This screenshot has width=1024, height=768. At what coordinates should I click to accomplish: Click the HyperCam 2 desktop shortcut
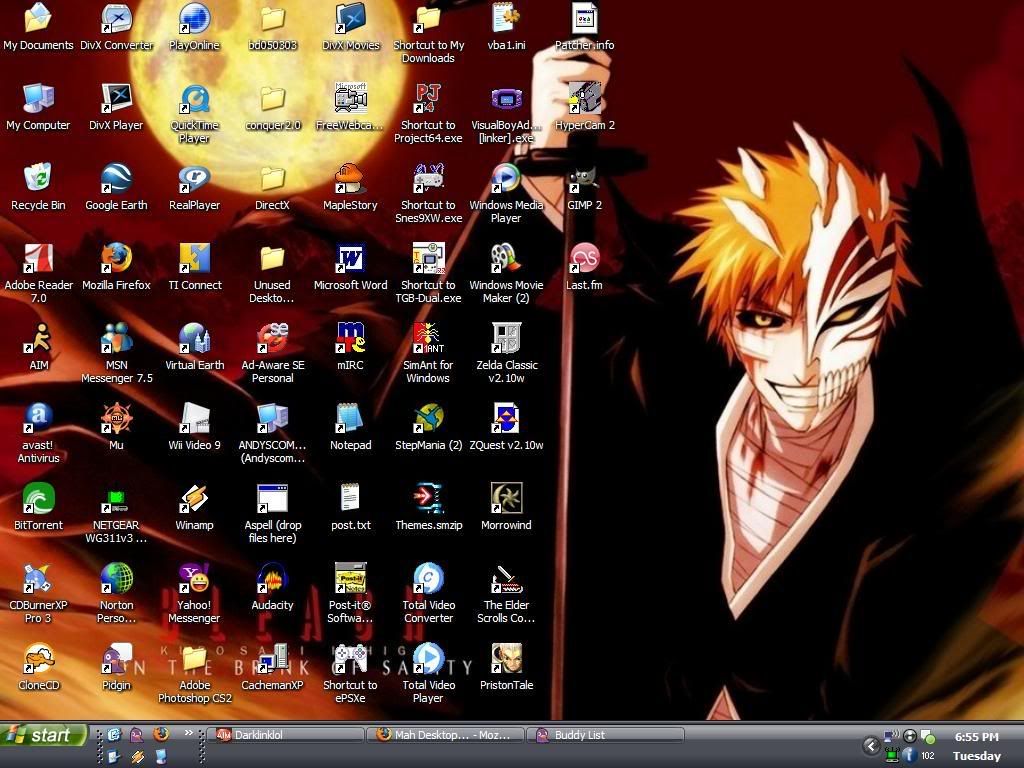click(x=584, y=108)
